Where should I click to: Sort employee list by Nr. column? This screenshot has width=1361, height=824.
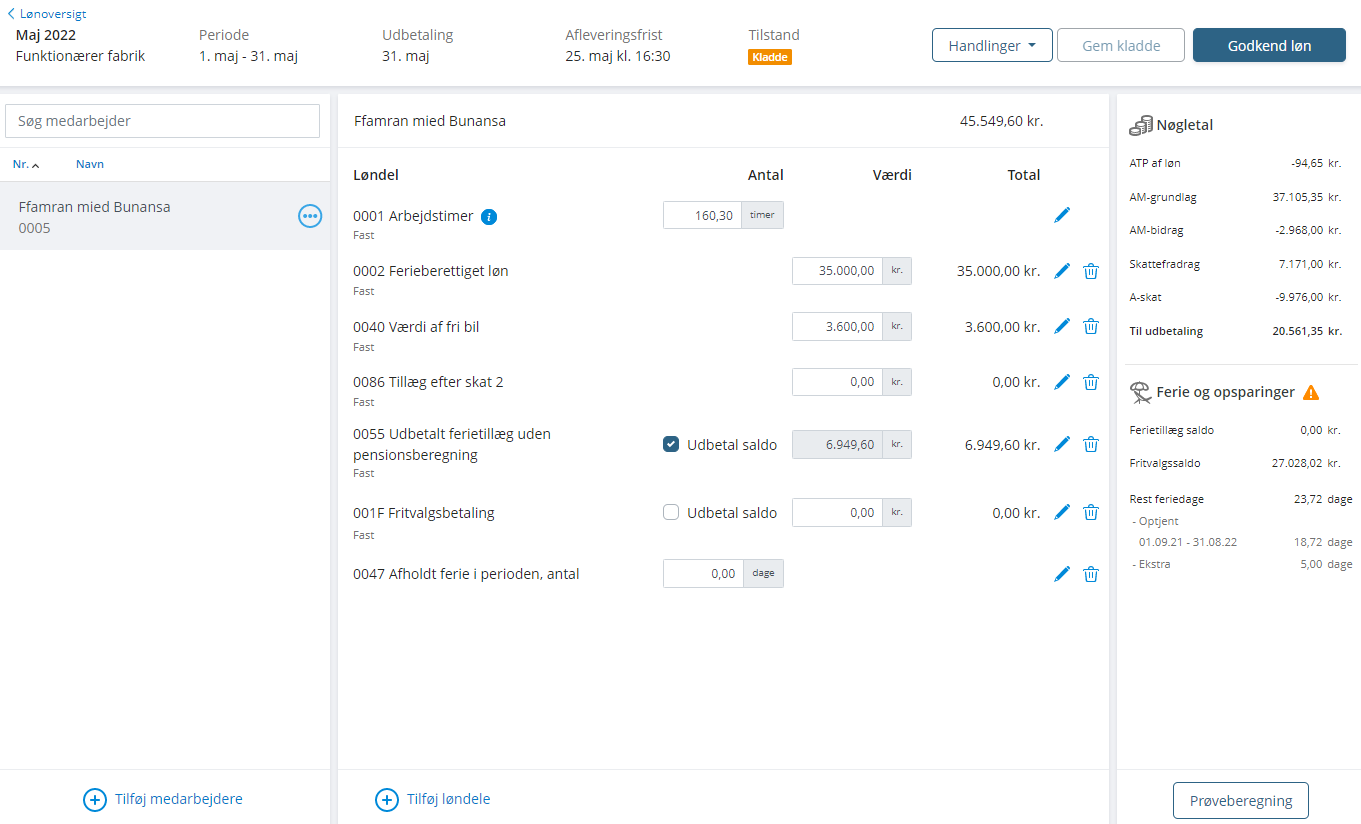tap(26, 164)
